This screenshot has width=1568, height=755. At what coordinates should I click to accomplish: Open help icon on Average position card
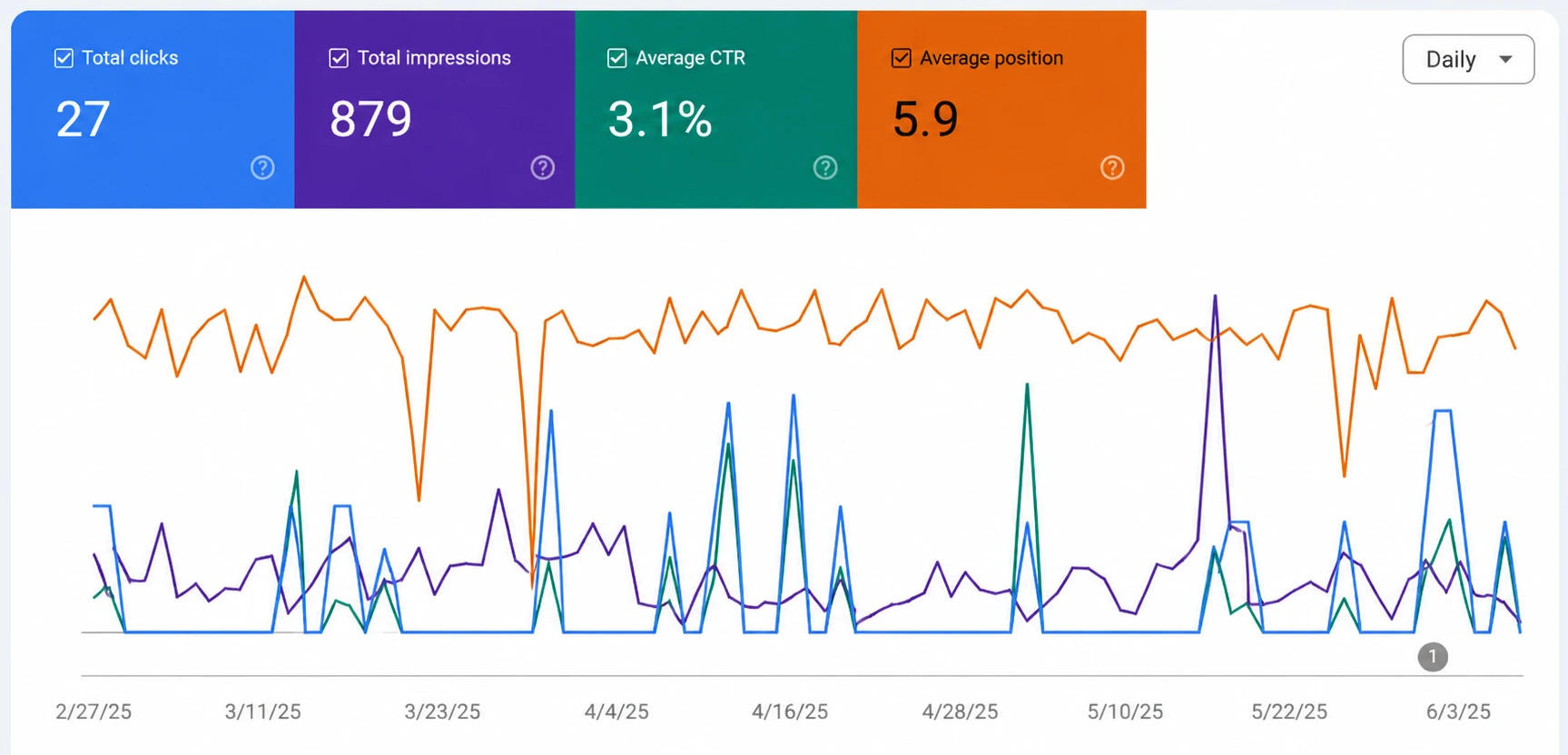tap(1112, 168)
